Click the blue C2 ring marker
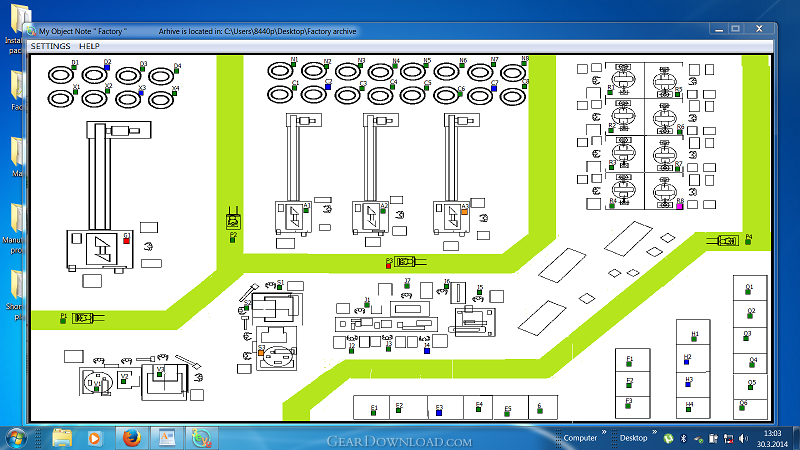This screenshot has width=800, height=450. pyautogui.click(x=328, y=88)
